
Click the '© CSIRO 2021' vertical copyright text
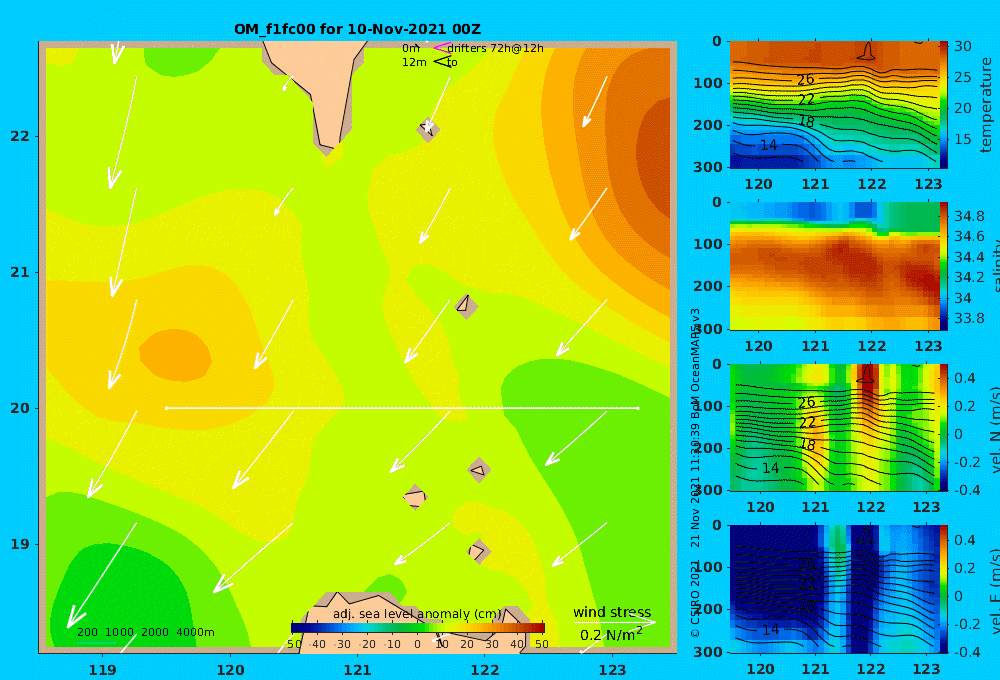(x=695, y=598)
